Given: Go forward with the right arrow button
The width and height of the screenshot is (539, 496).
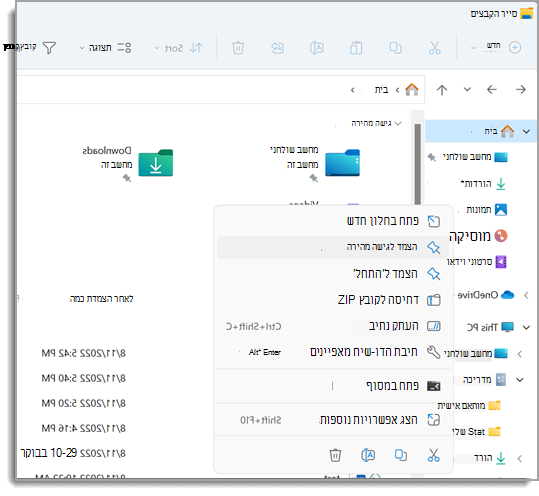Looking at the screenshot, I should [521, 90].
